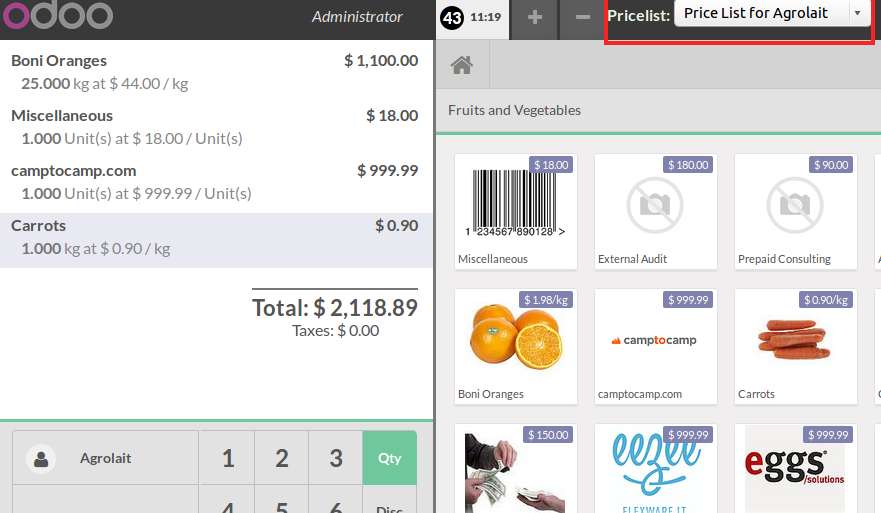This screenshot has width=881, height=513.
Task: Go to the home category icon
Action: [461, 65]
